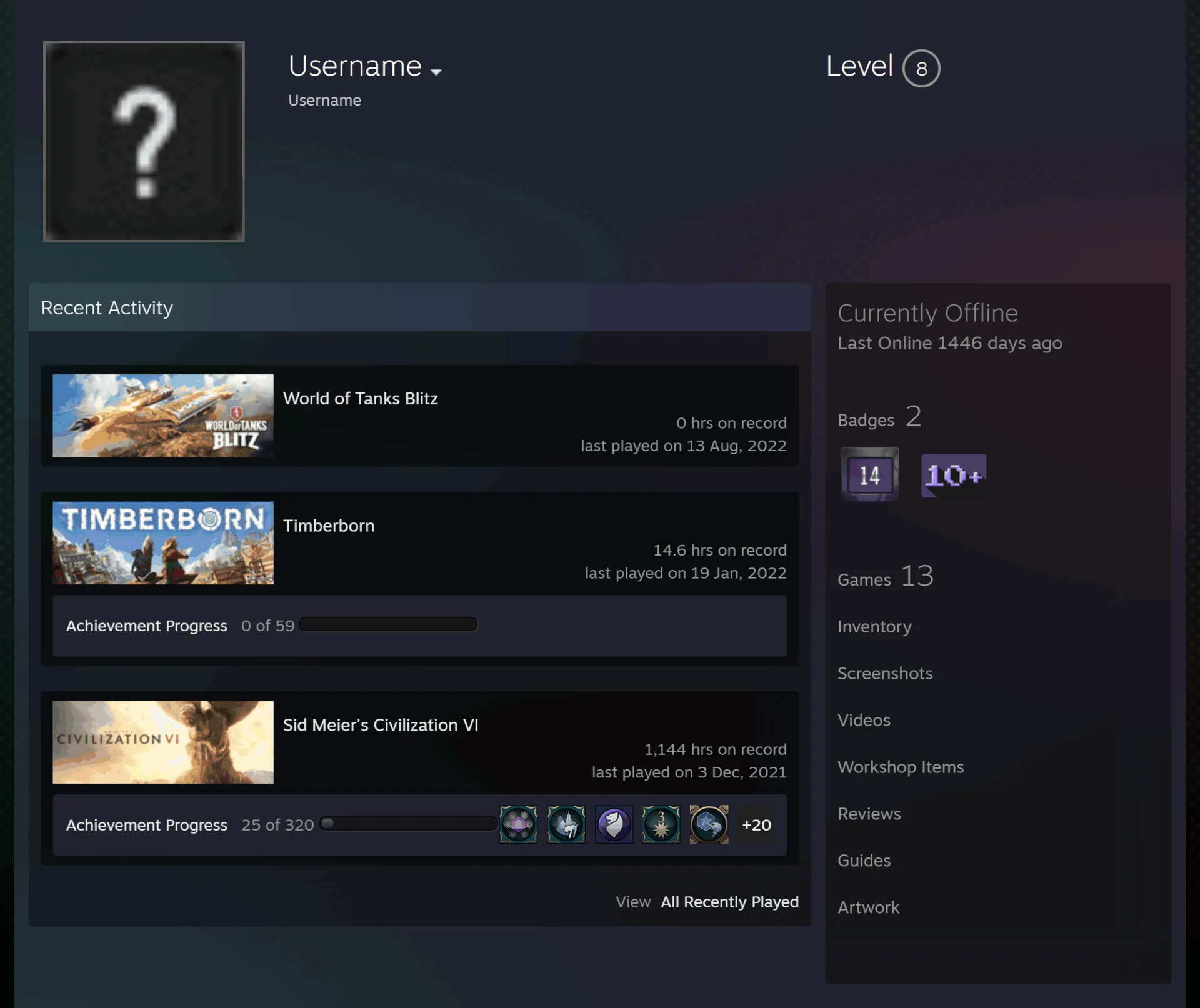The image size is (1200, 1008).
Task: Open the Civilization VI capsule image
Action: (163, 742)
